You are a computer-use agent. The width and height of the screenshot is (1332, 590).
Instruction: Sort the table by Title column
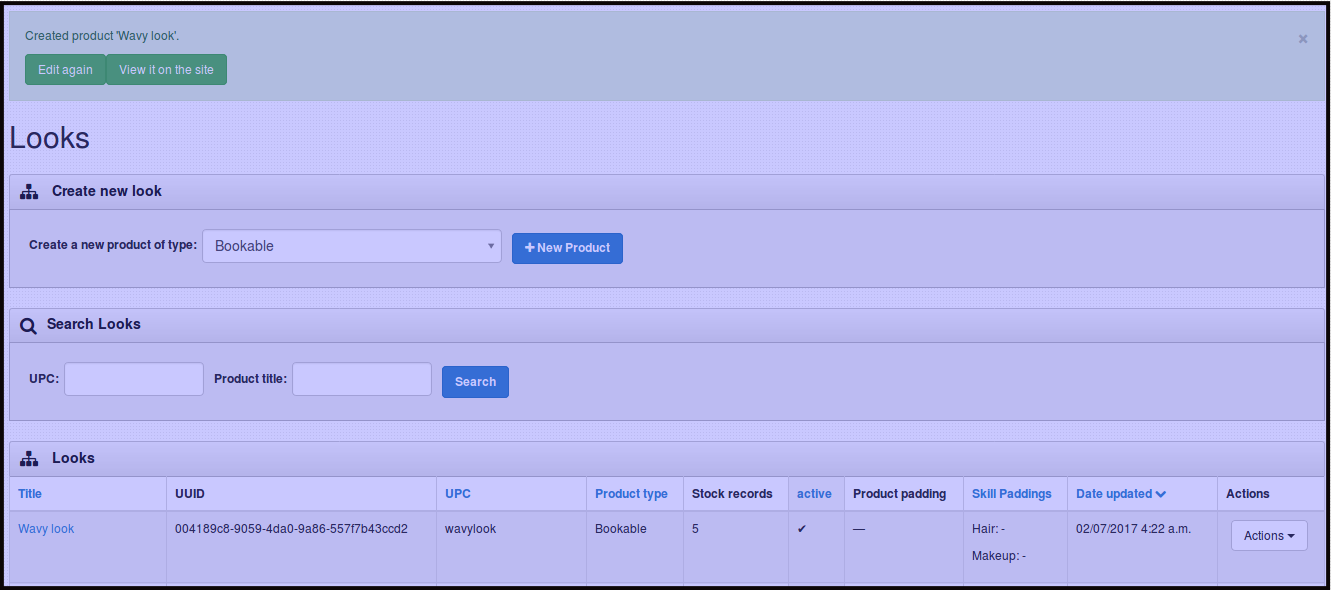(x=30, y=494)
